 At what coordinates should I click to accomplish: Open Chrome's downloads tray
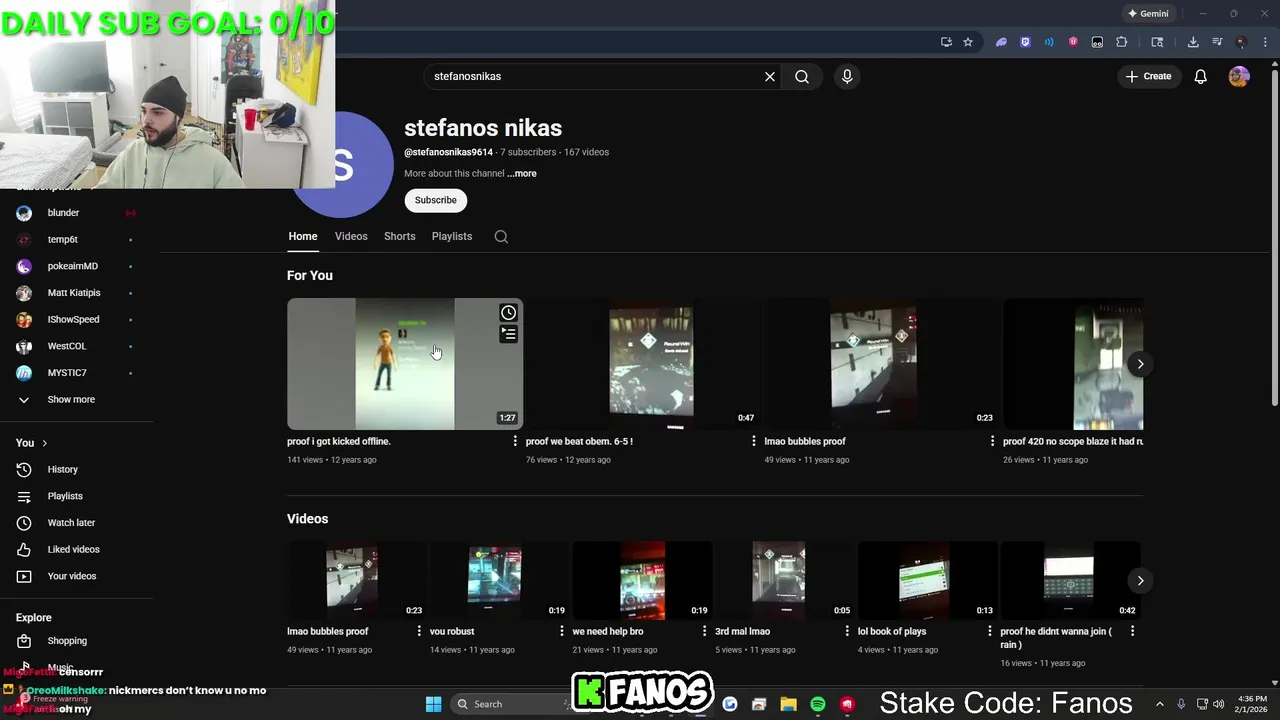point(1193,42)
